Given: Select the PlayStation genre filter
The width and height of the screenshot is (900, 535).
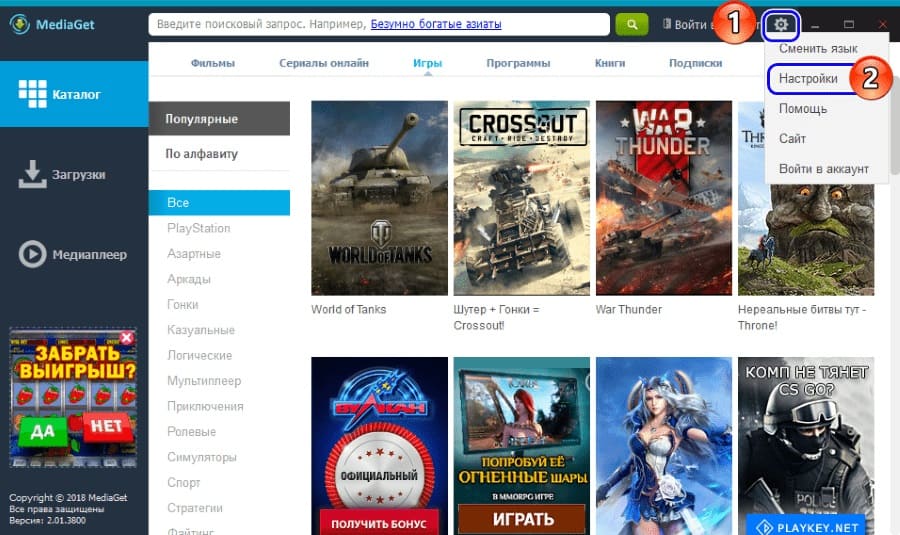Looking at the screenshot, I should pos(199,228).
